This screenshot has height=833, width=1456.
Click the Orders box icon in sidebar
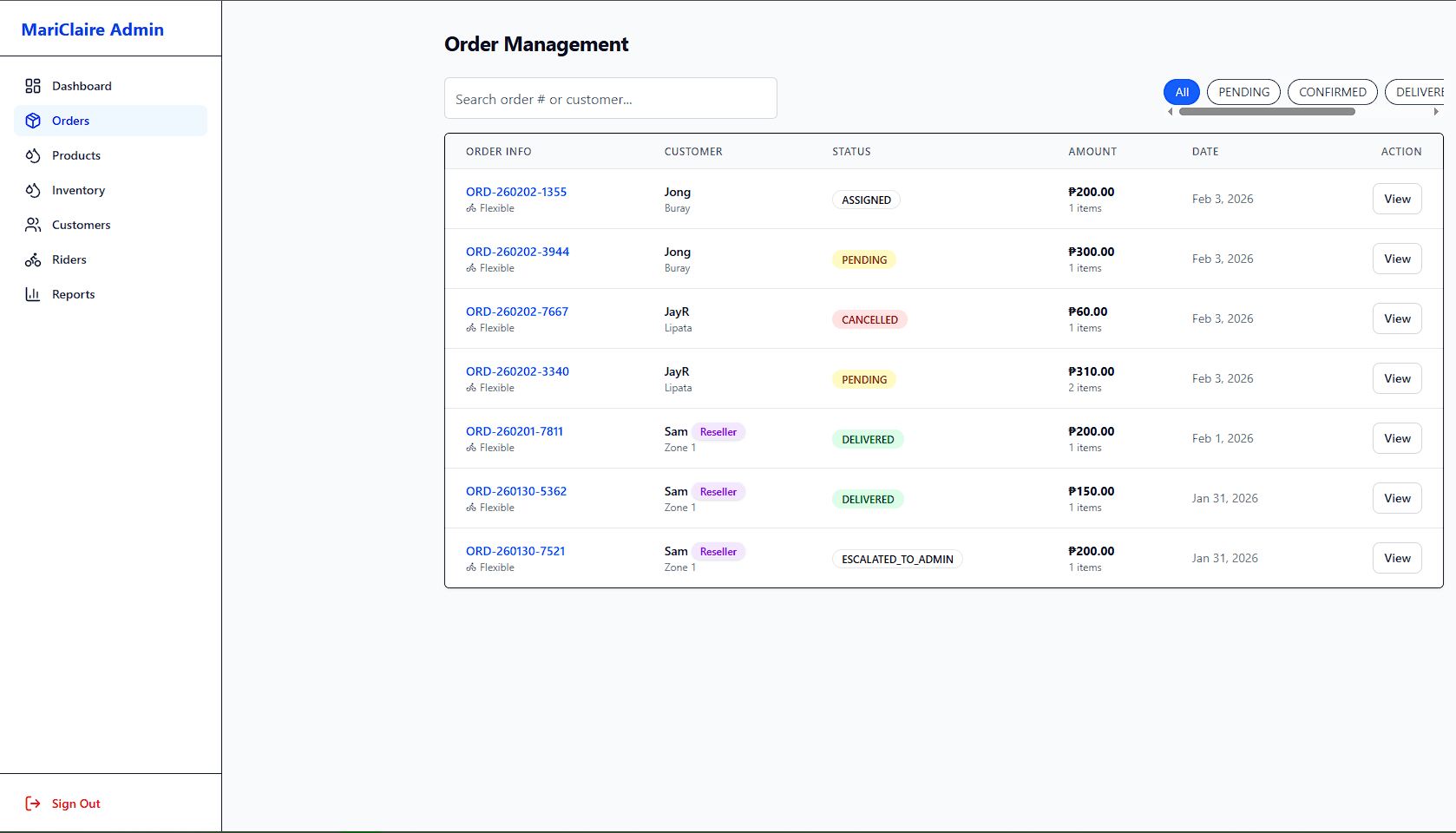[33, 121]
